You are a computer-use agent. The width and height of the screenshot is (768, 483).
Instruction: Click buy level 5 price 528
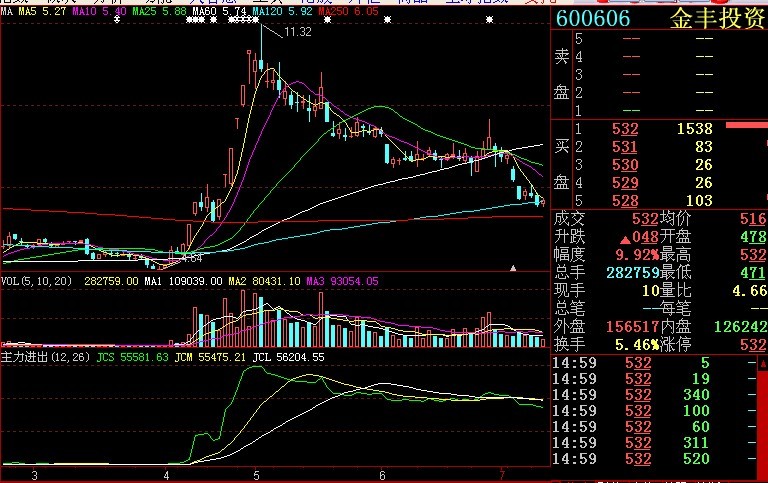625,201
